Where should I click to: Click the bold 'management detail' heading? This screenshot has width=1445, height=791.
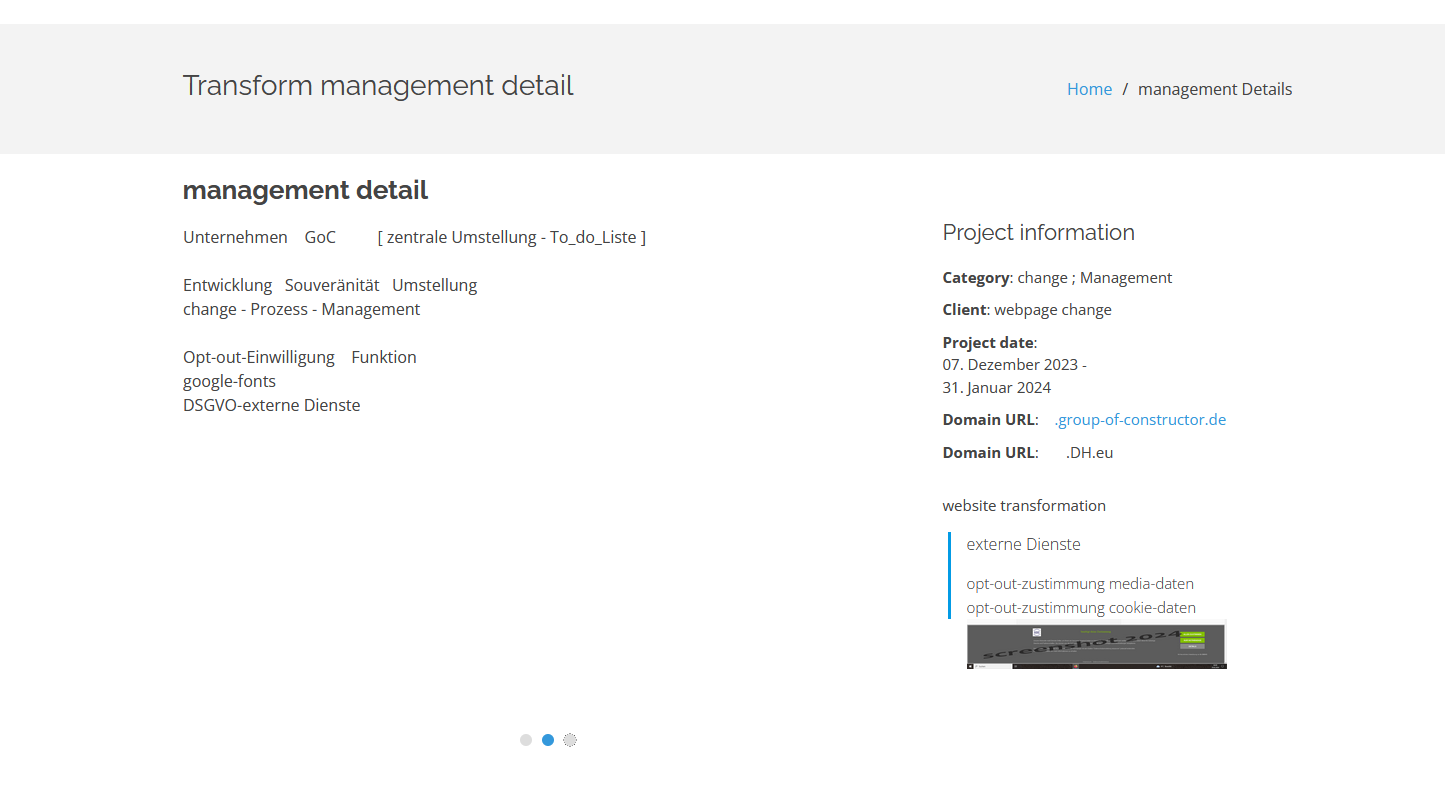pos(305,190)
